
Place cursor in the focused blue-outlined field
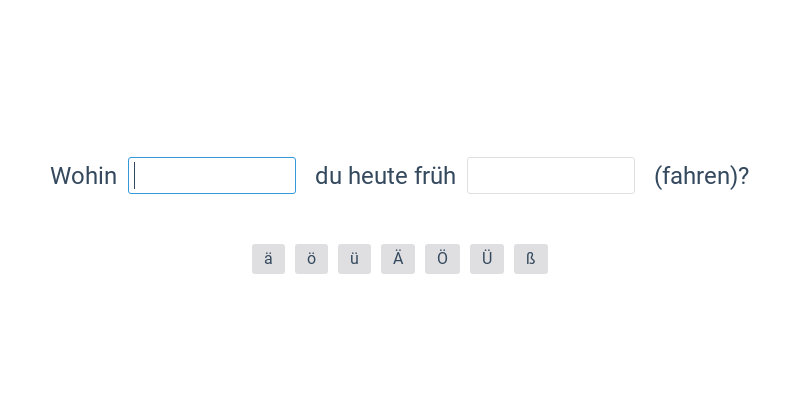(x=212, y=176)
